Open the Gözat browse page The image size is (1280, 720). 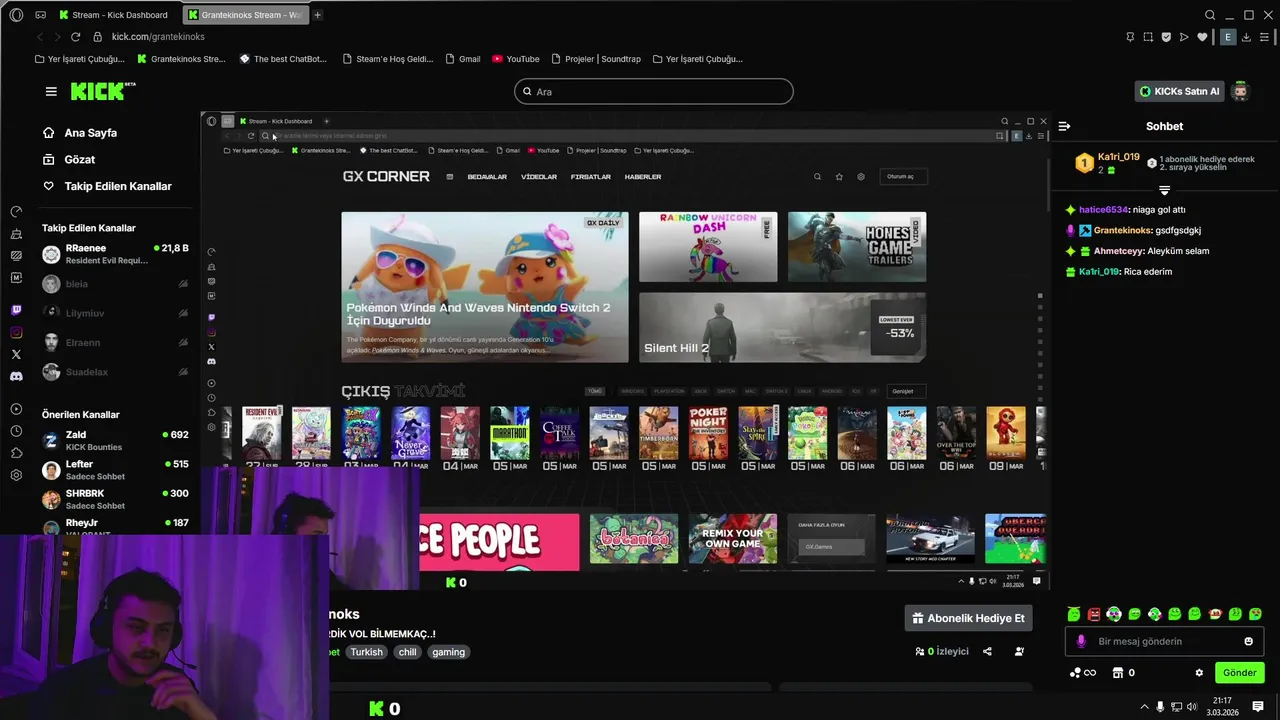(x=69, y=159)
